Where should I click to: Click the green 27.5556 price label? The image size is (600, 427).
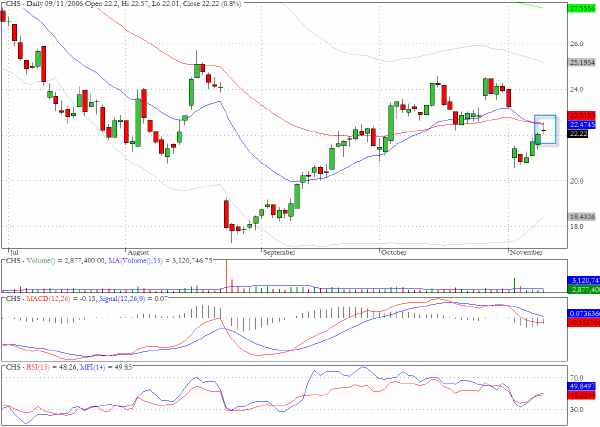(x=583, y=8)
